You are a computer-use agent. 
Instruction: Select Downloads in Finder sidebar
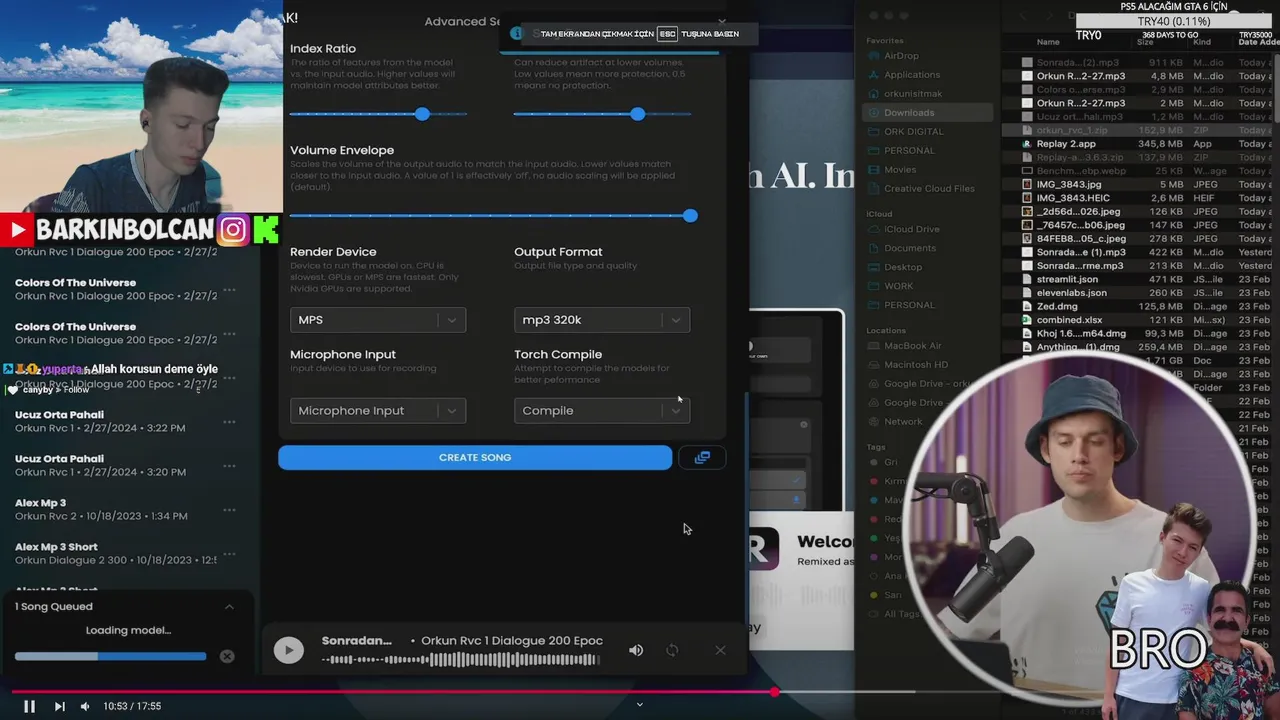(926, 113)
